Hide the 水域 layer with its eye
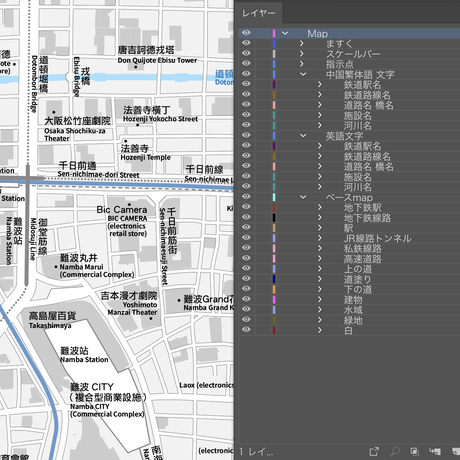 point(246,309)
